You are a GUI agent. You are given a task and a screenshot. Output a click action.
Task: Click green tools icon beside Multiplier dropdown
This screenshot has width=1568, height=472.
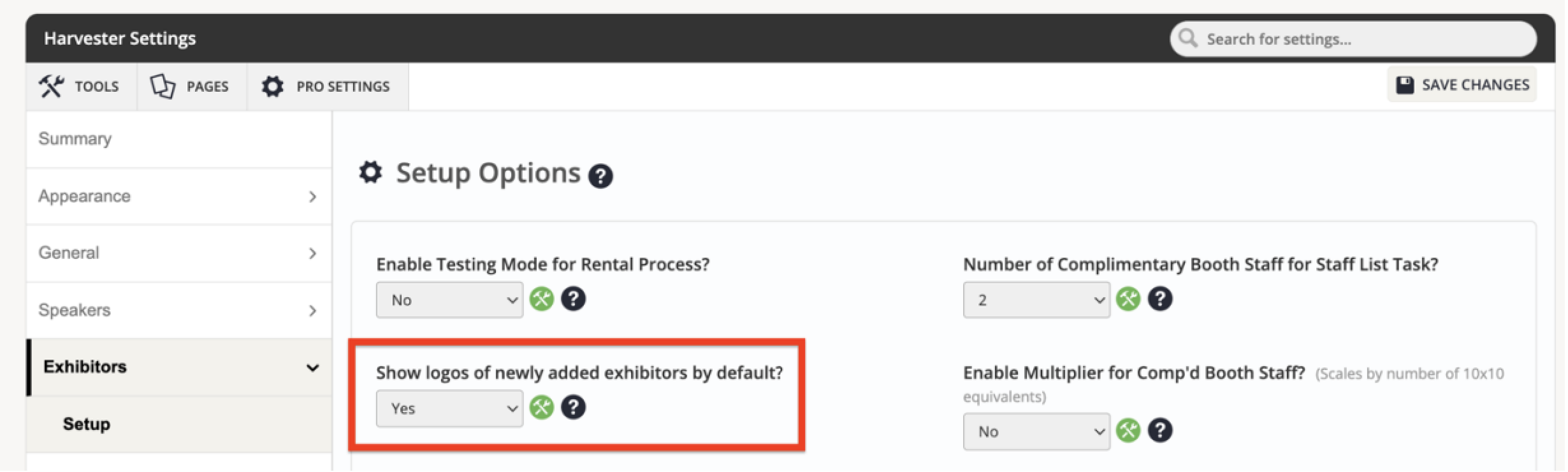pos(1129,431)
